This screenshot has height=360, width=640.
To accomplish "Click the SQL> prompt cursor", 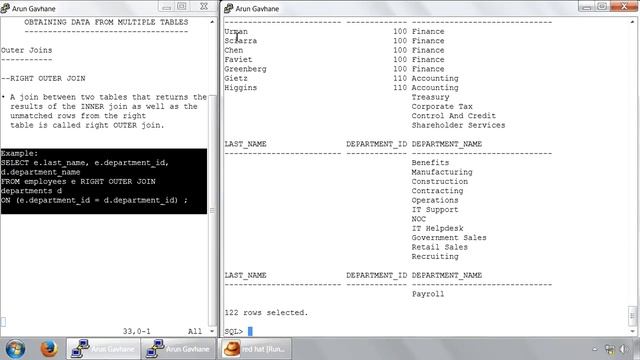I will pos(250,331).
